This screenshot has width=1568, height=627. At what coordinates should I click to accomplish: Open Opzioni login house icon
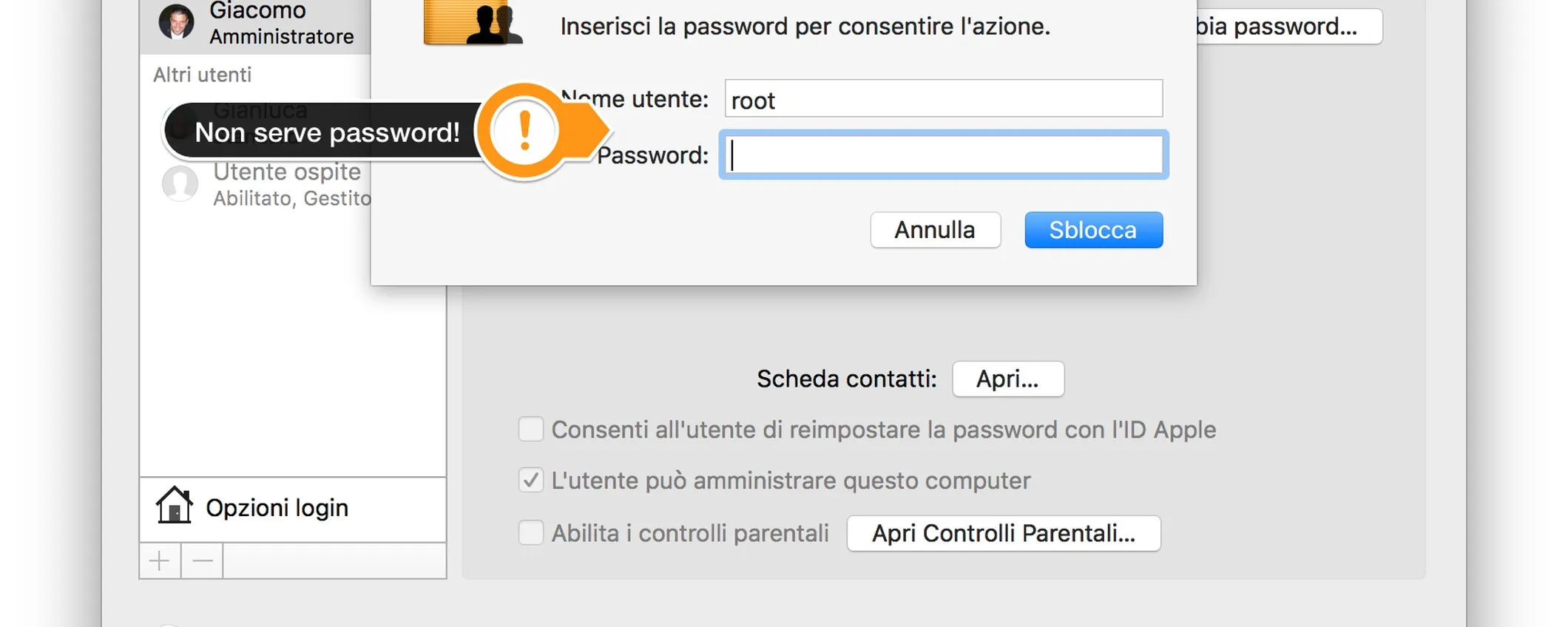point(175,506)
